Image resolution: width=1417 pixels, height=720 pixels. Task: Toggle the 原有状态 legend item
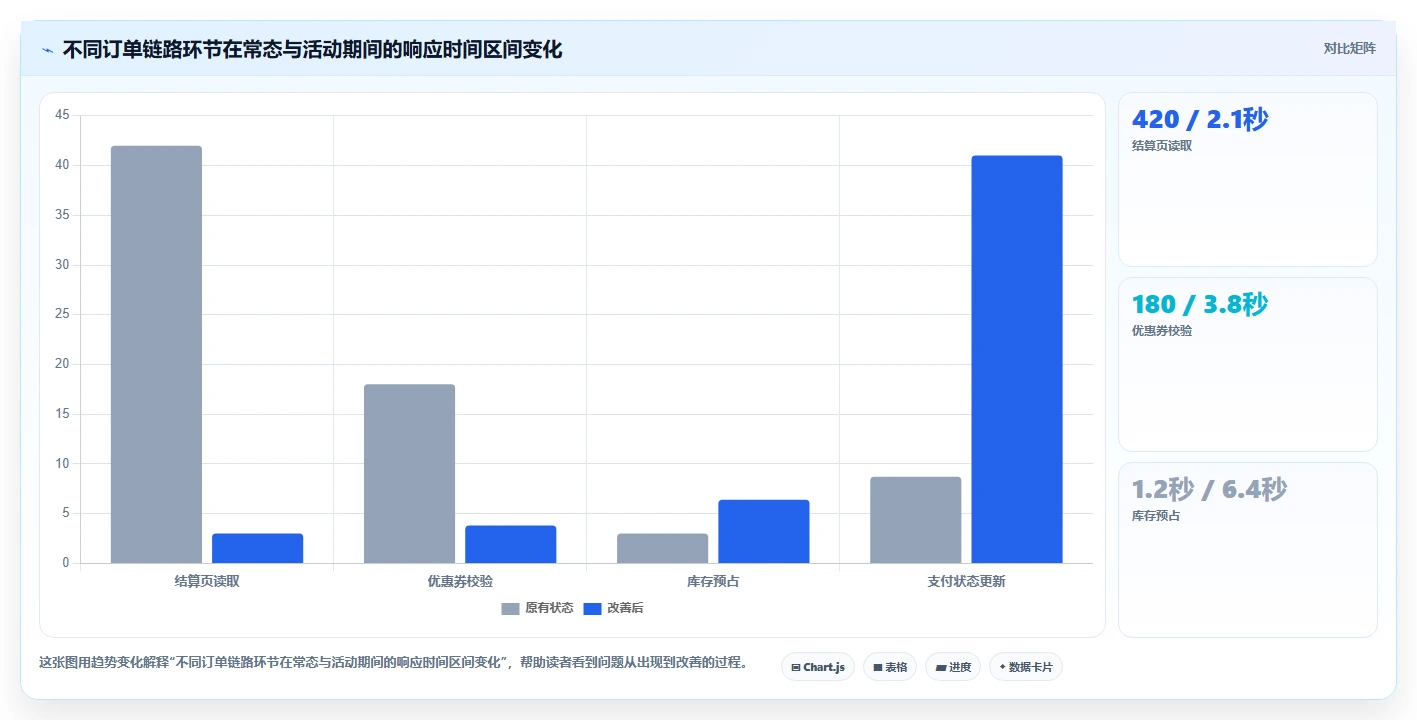(537, 608)
